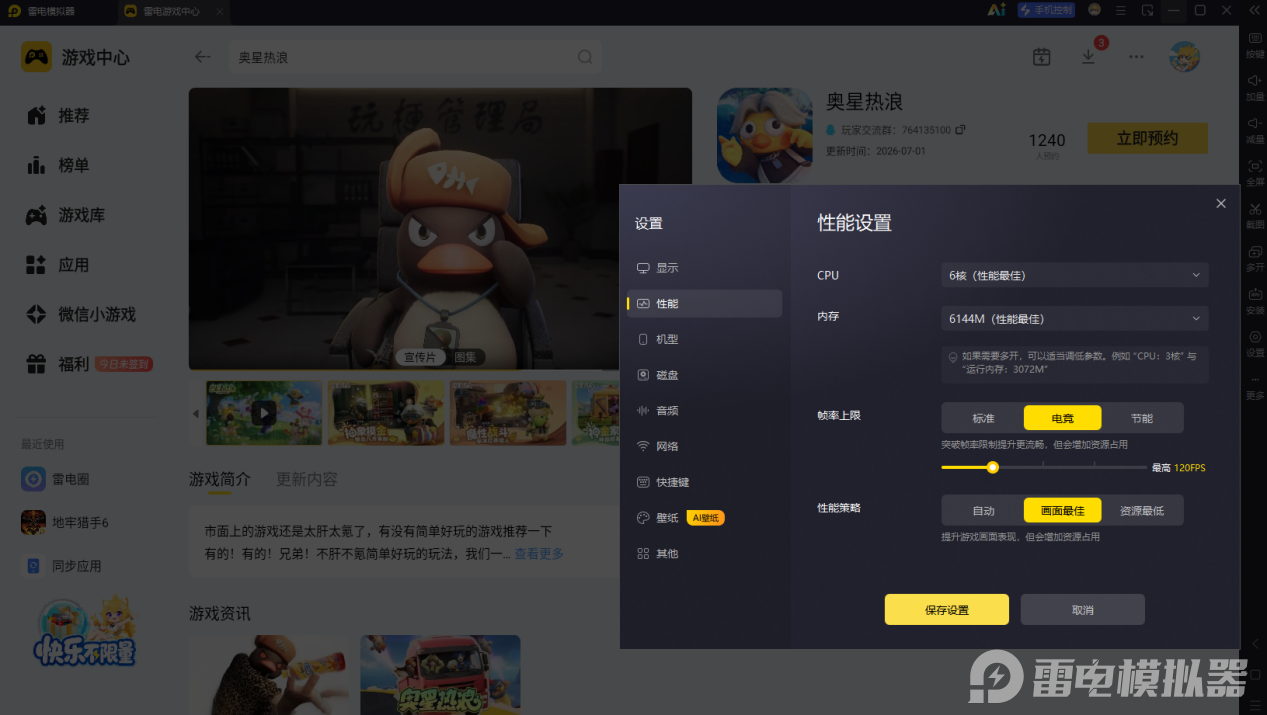Click the gallery previous arrow
1267x715 pixels.
[x=196, y=413]
